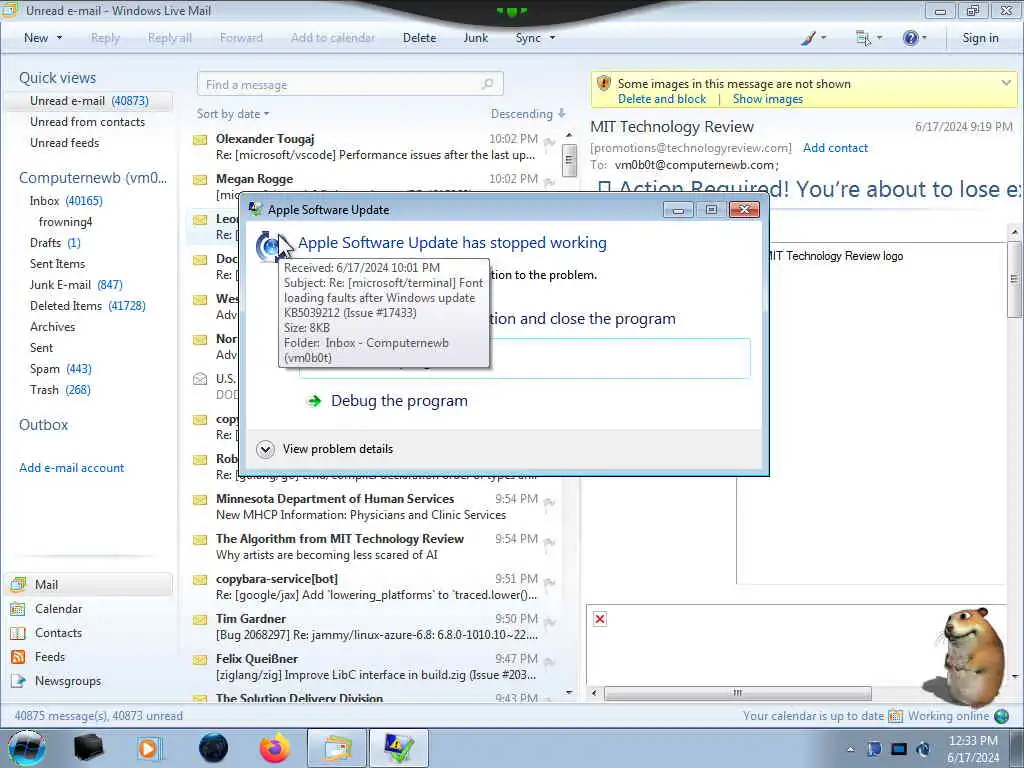Open the Menus icon dropdown arrow
The height and width of the screenshot is (768, 1024).
tap(879, 38)
